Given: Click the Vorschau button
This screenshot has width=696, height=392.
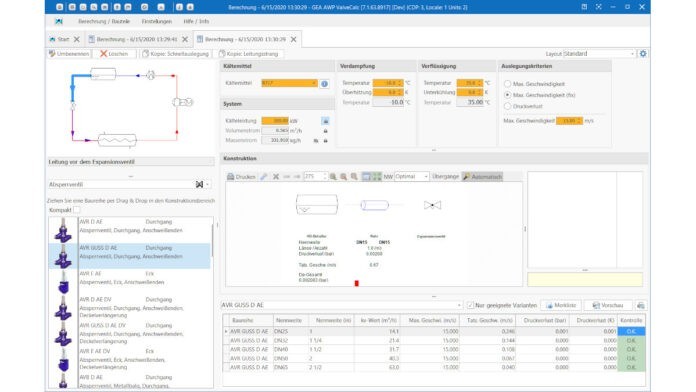Looking at the screenshot, I should 608,305.
